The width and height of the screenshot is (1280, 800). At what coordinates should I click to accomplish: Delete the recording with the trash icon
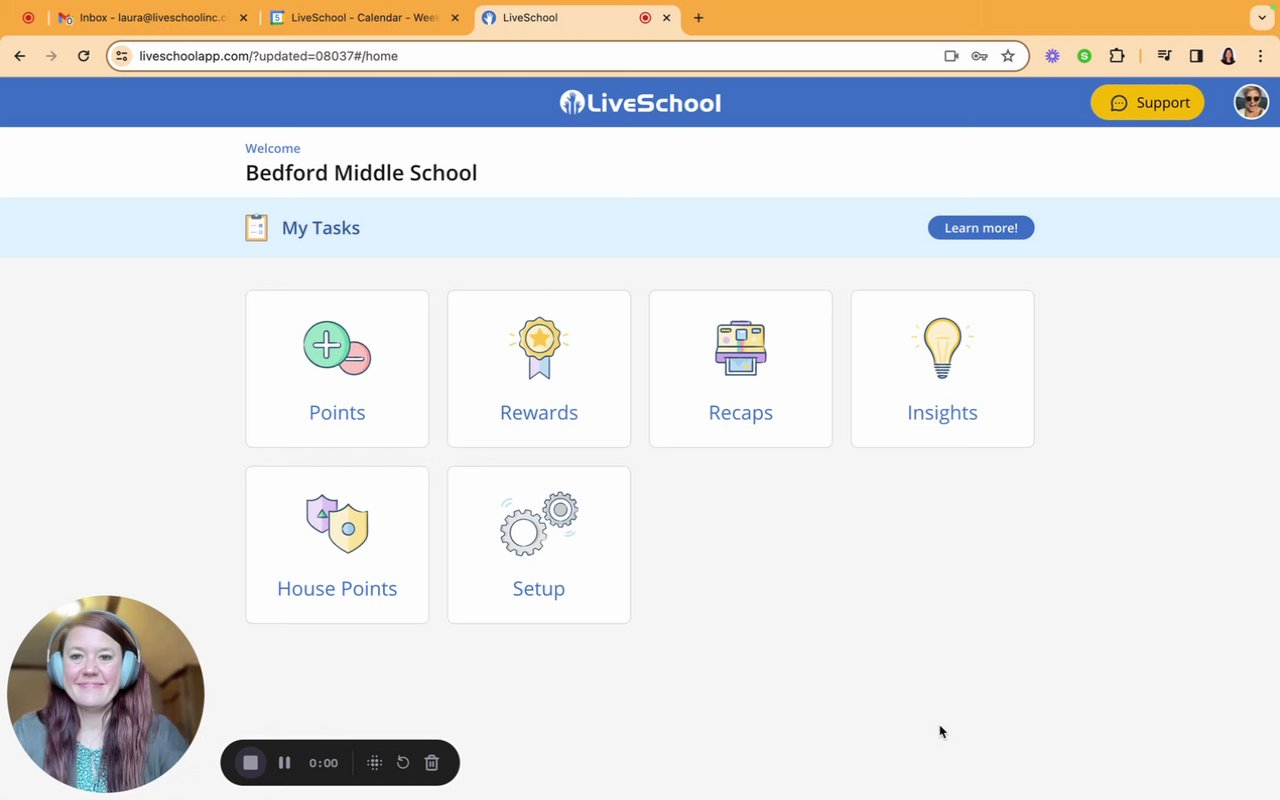pos(432,763)
